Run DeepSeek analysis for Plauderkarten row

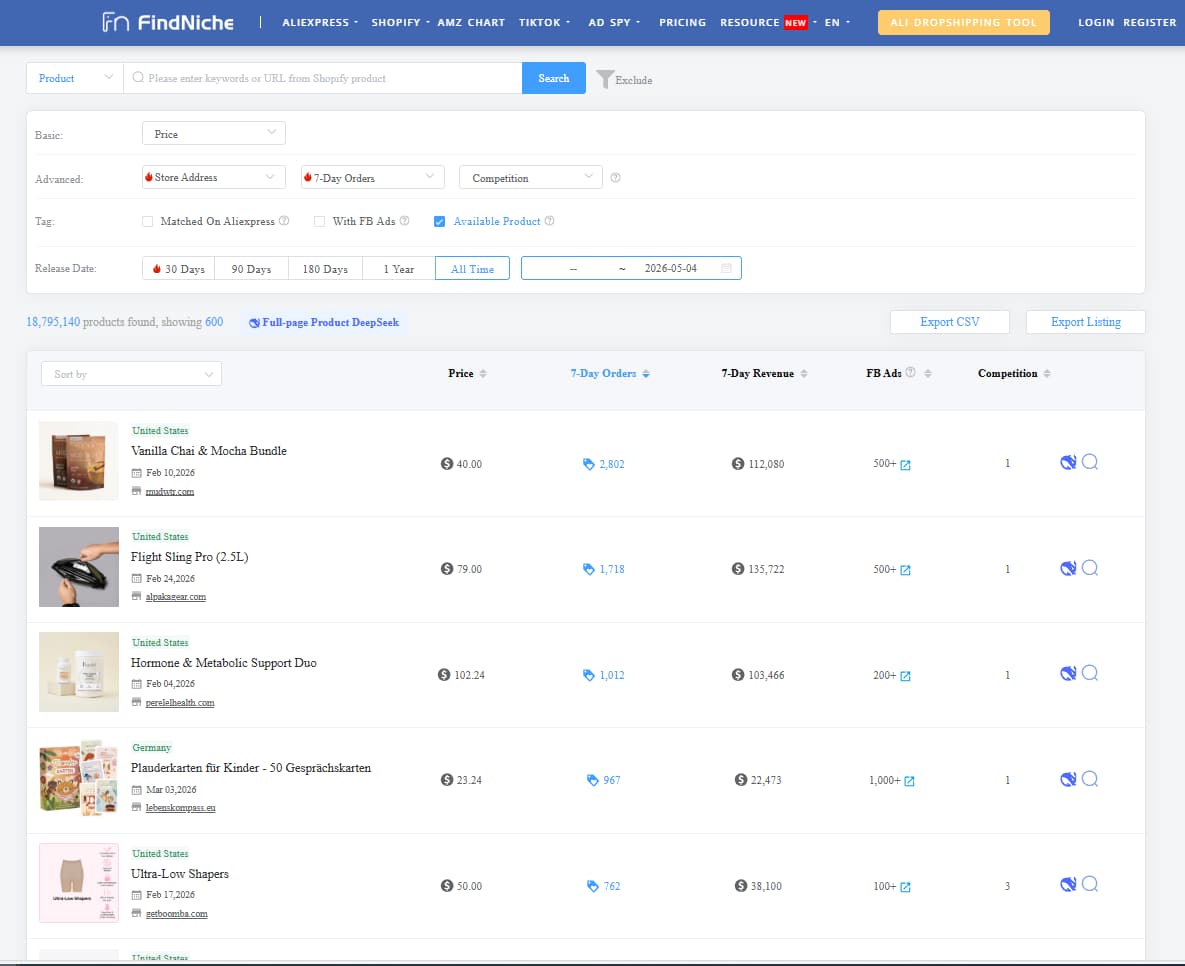coord(1068,779)
